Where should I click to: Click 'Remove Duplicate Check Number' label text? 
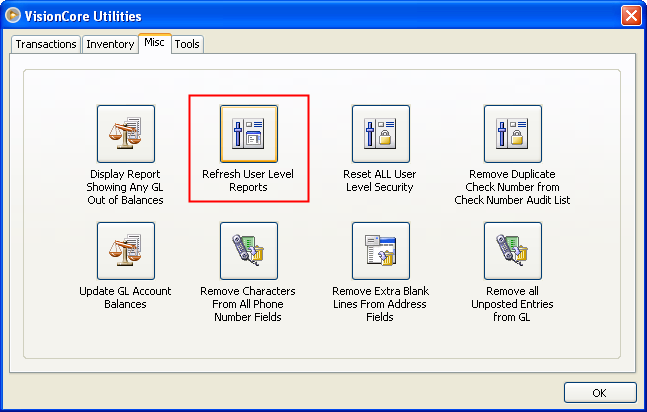point(512,187)
